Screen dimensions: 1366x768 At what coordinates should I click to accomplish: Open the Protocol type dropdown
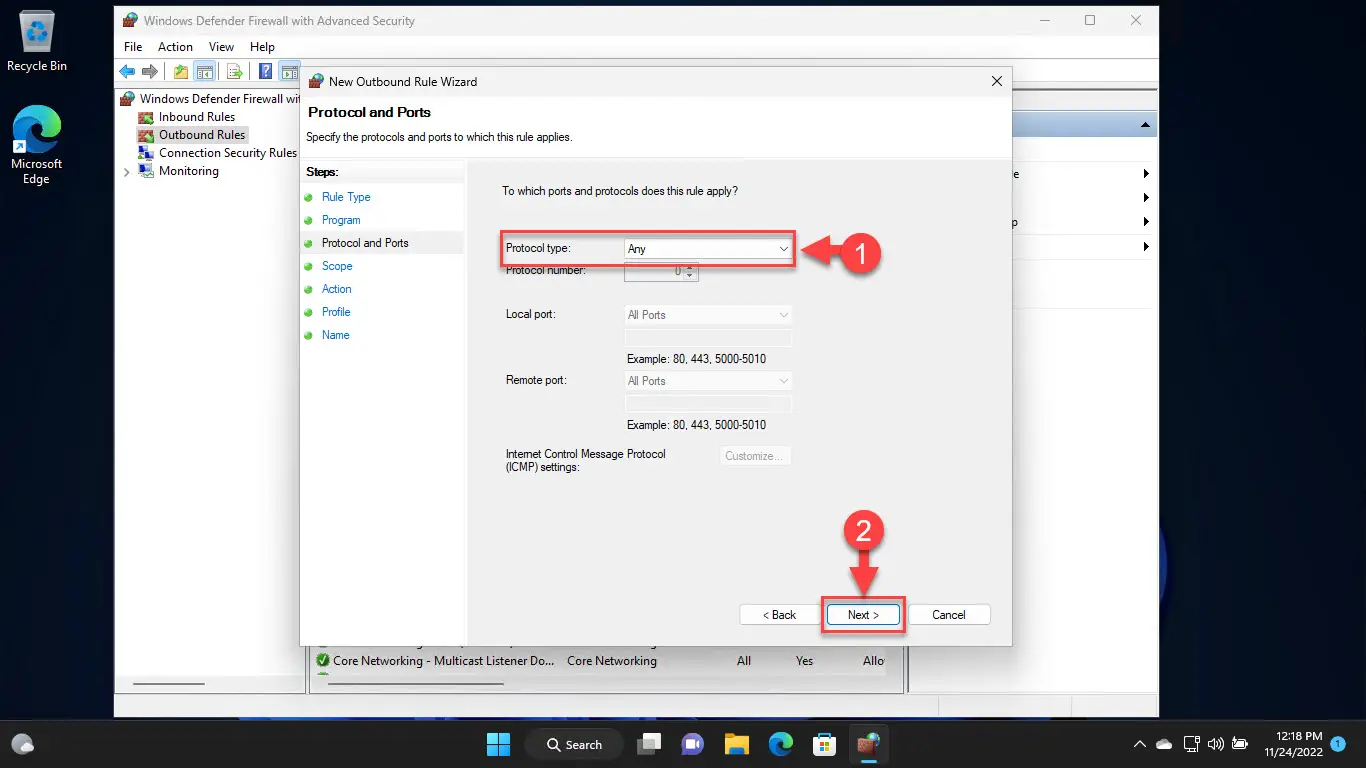coord(708,249)
